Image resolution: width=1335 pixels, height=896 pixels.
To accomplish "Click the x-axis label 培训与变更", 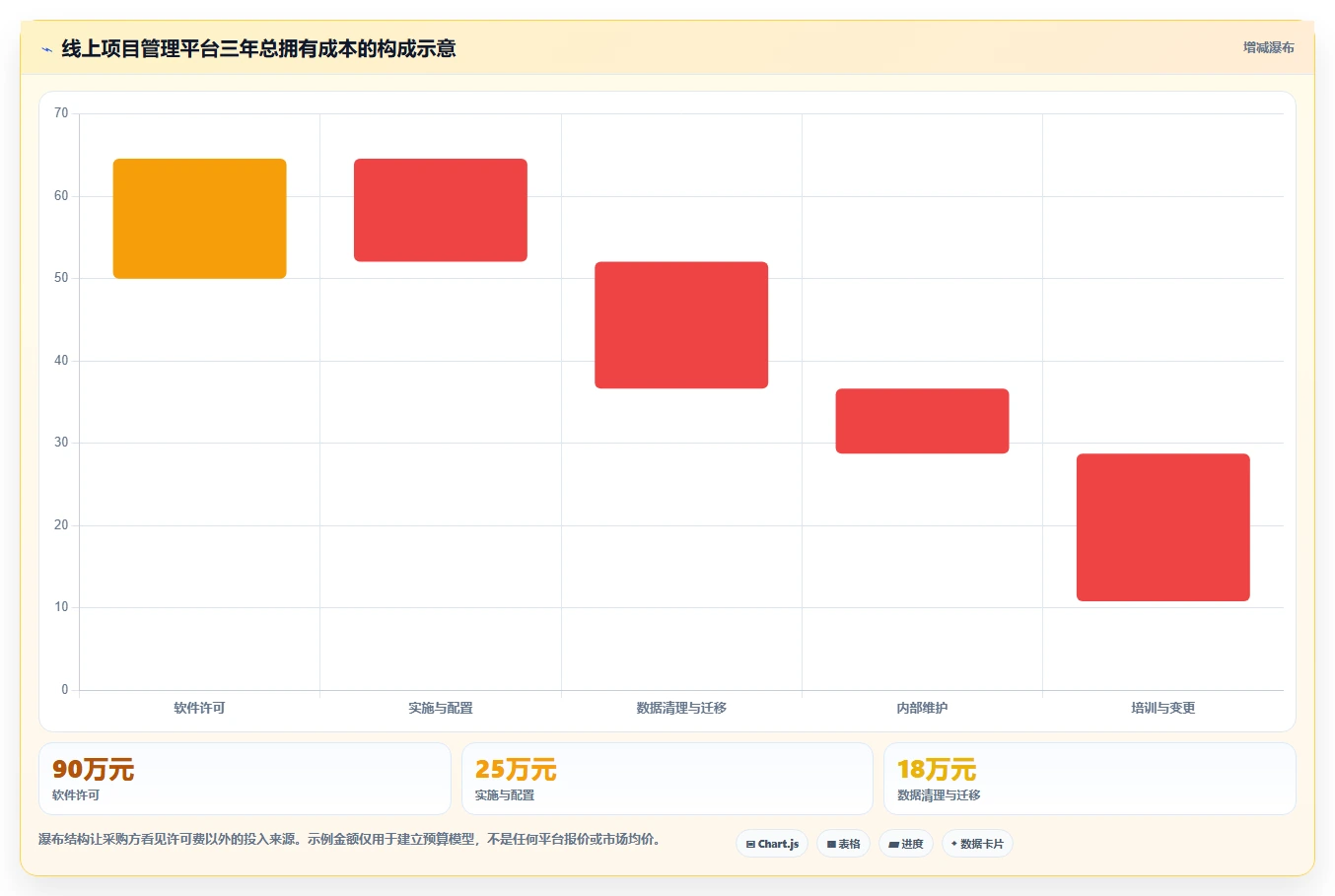I will click(x=1163, y=708).
